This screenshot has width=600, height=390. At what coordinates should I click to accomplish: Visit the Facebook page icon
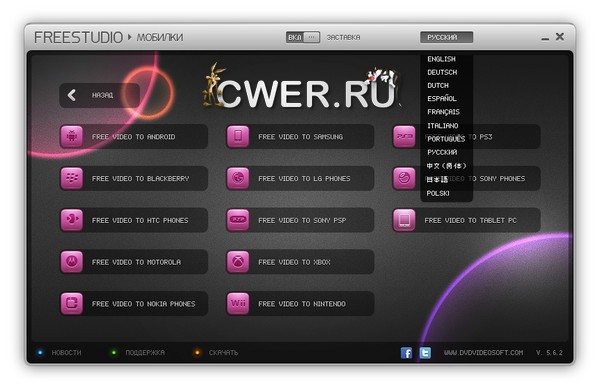[406, 352]
